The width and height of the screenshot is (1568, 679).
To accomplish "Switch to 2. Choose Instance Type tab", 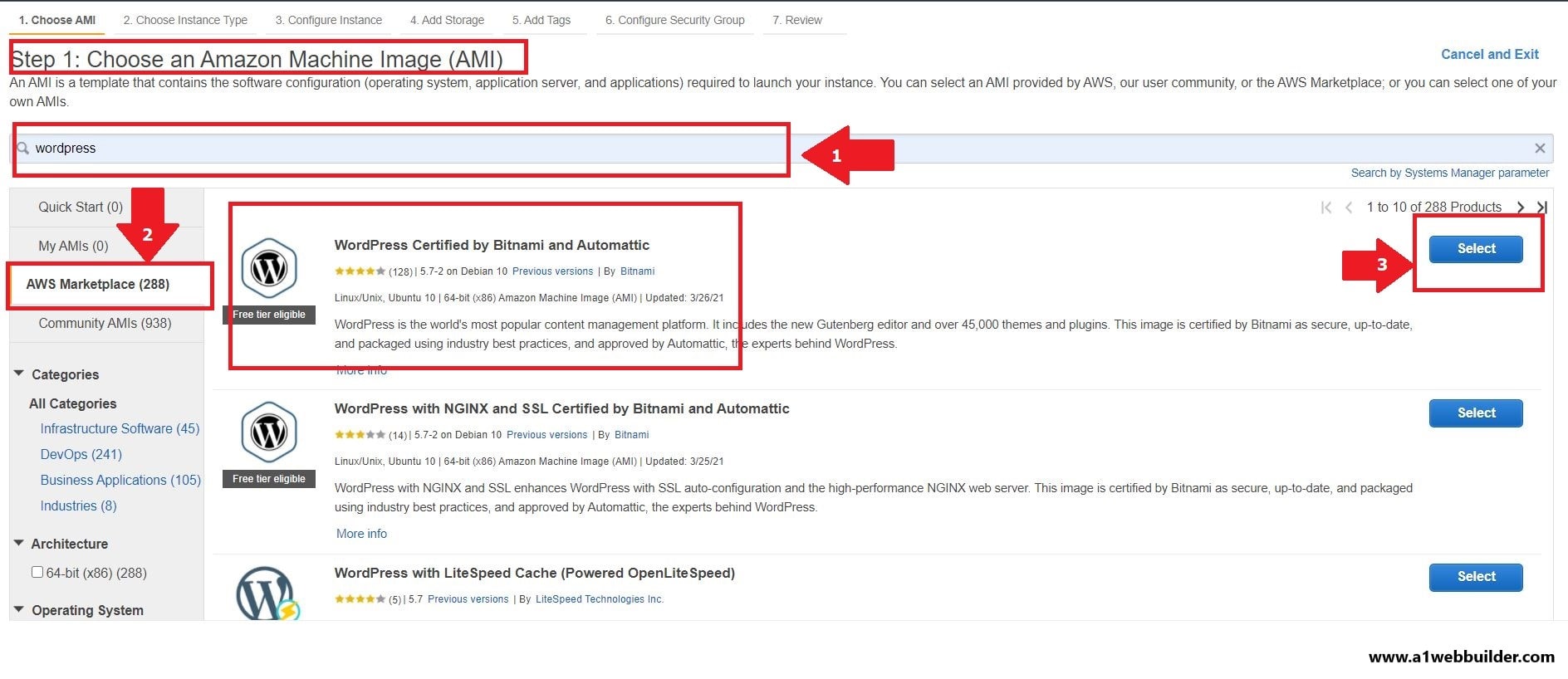I will tap(185, 20).
